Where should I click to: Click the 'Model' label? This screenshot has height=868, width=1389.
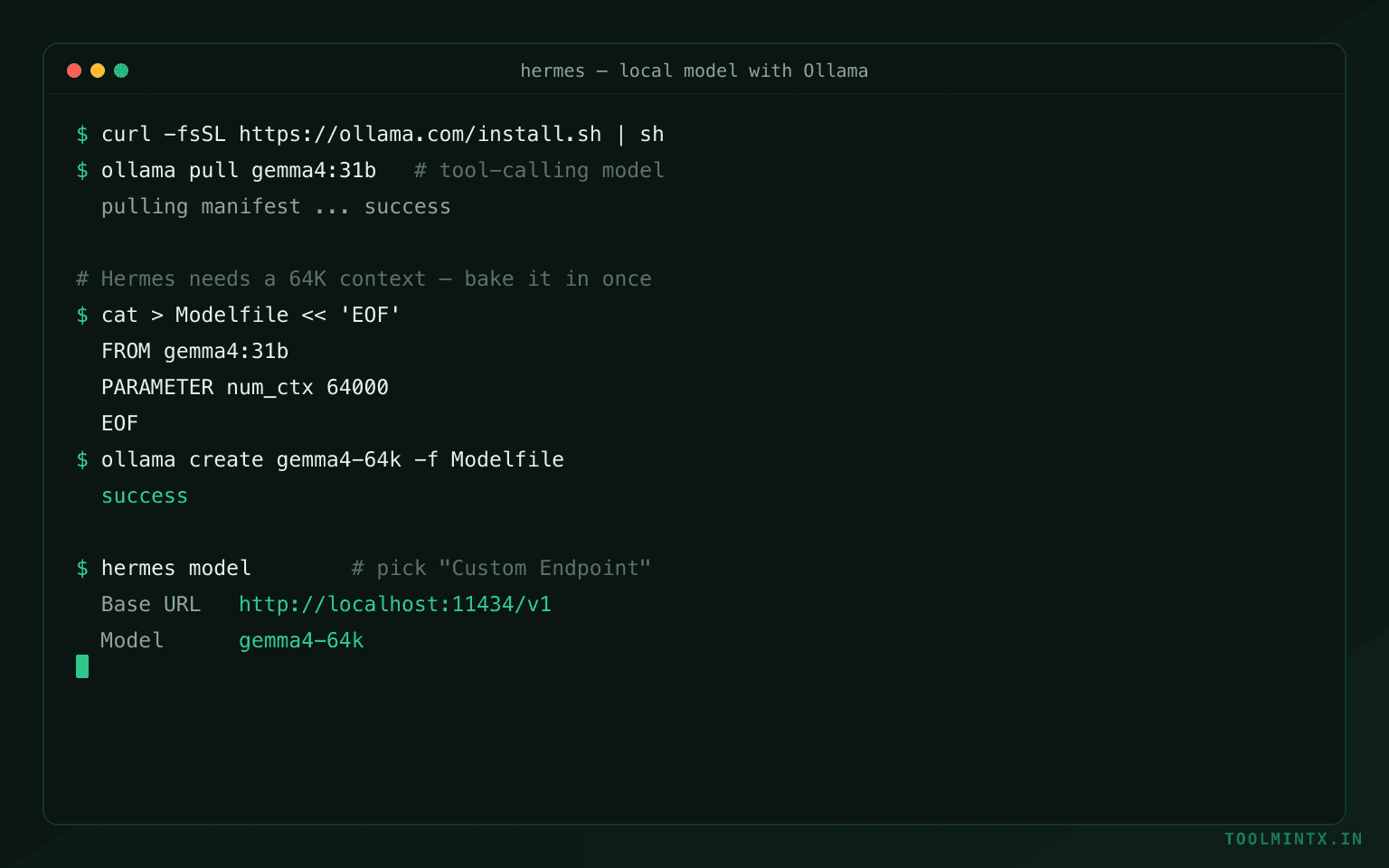coord(132,640)
